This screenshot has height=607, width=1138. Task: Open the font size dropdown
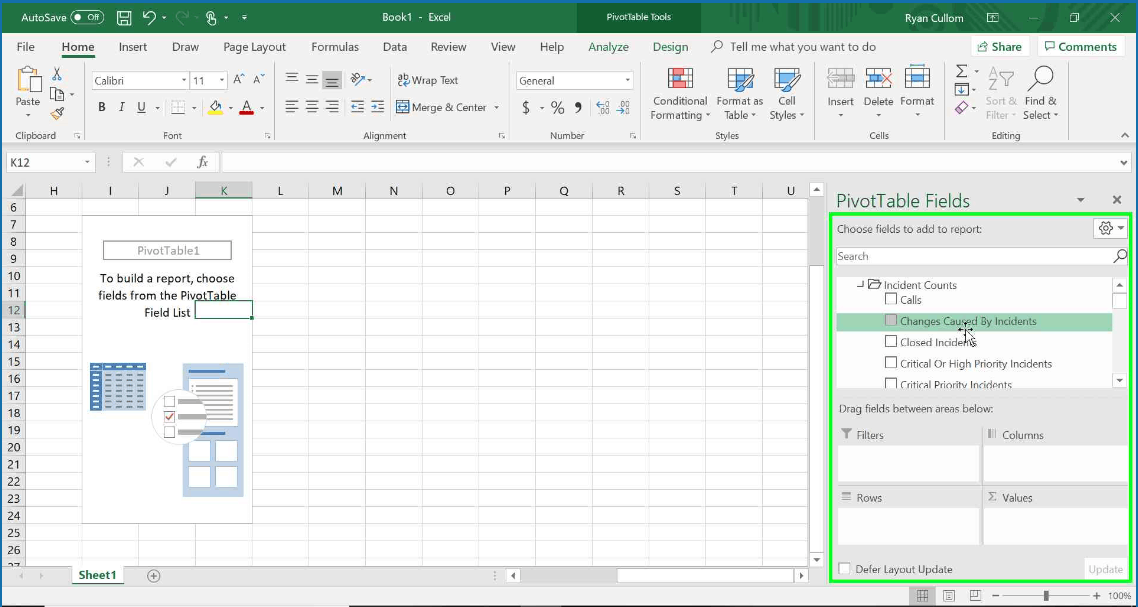(x=222, y=81)
